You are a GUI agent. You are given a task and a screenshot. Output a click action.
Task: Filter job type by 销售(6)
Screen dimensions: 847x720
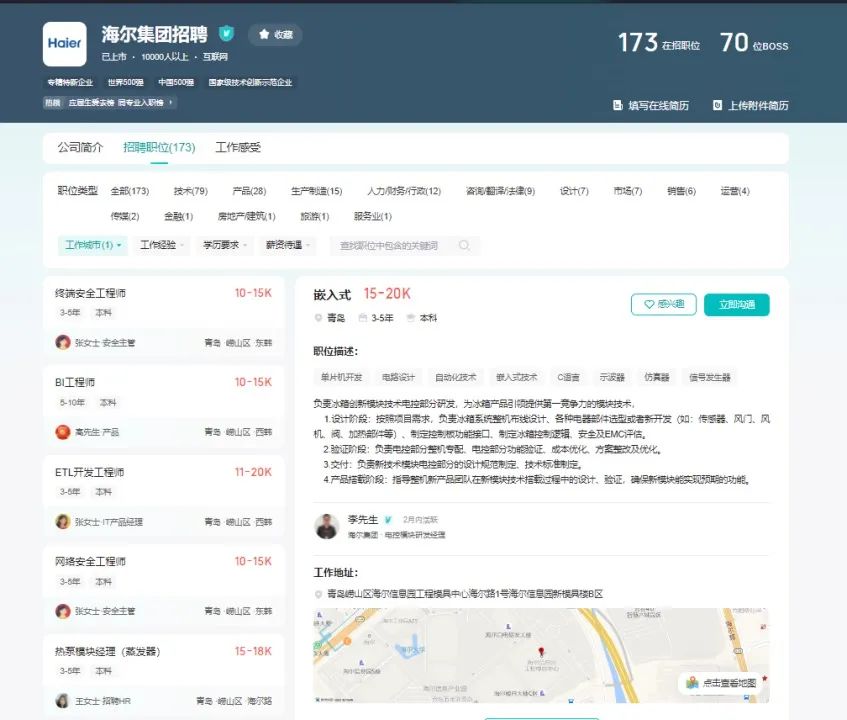click(x=682, y=191)
